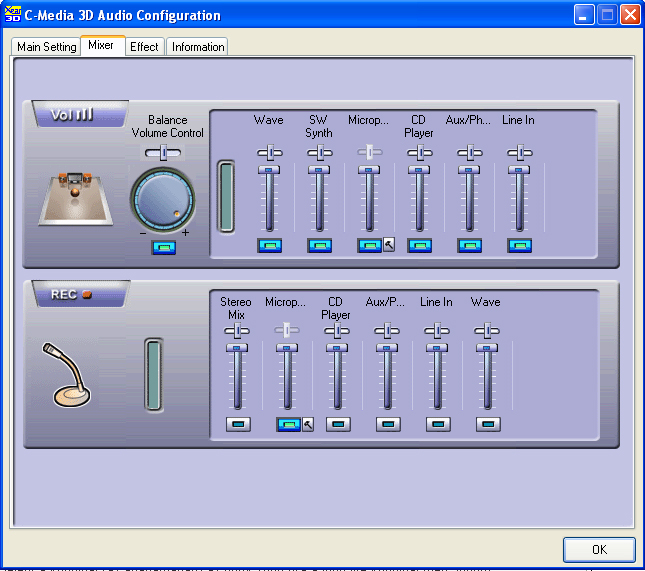
Task: Click the recording level meter bar
Action: point(154,375)
